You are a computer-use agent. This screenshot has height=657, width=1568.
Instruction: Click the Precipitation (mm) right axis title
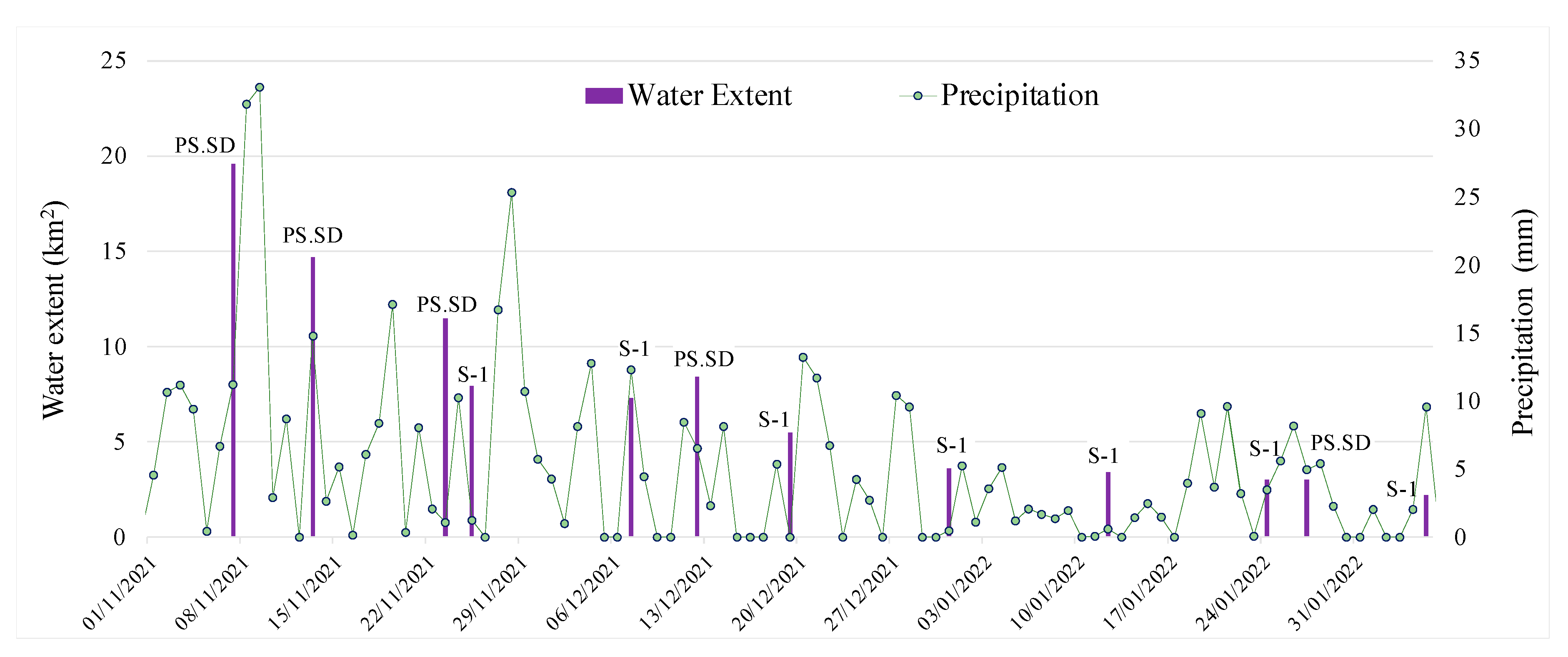[1523, 322]
